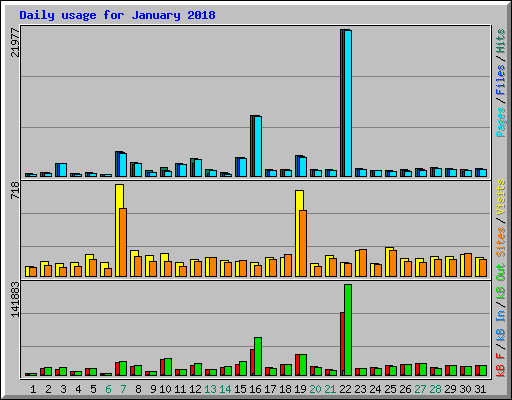512x400 pixels.
Task: Click the orange sites bar for day 7
Action: (x=123, y=242)
